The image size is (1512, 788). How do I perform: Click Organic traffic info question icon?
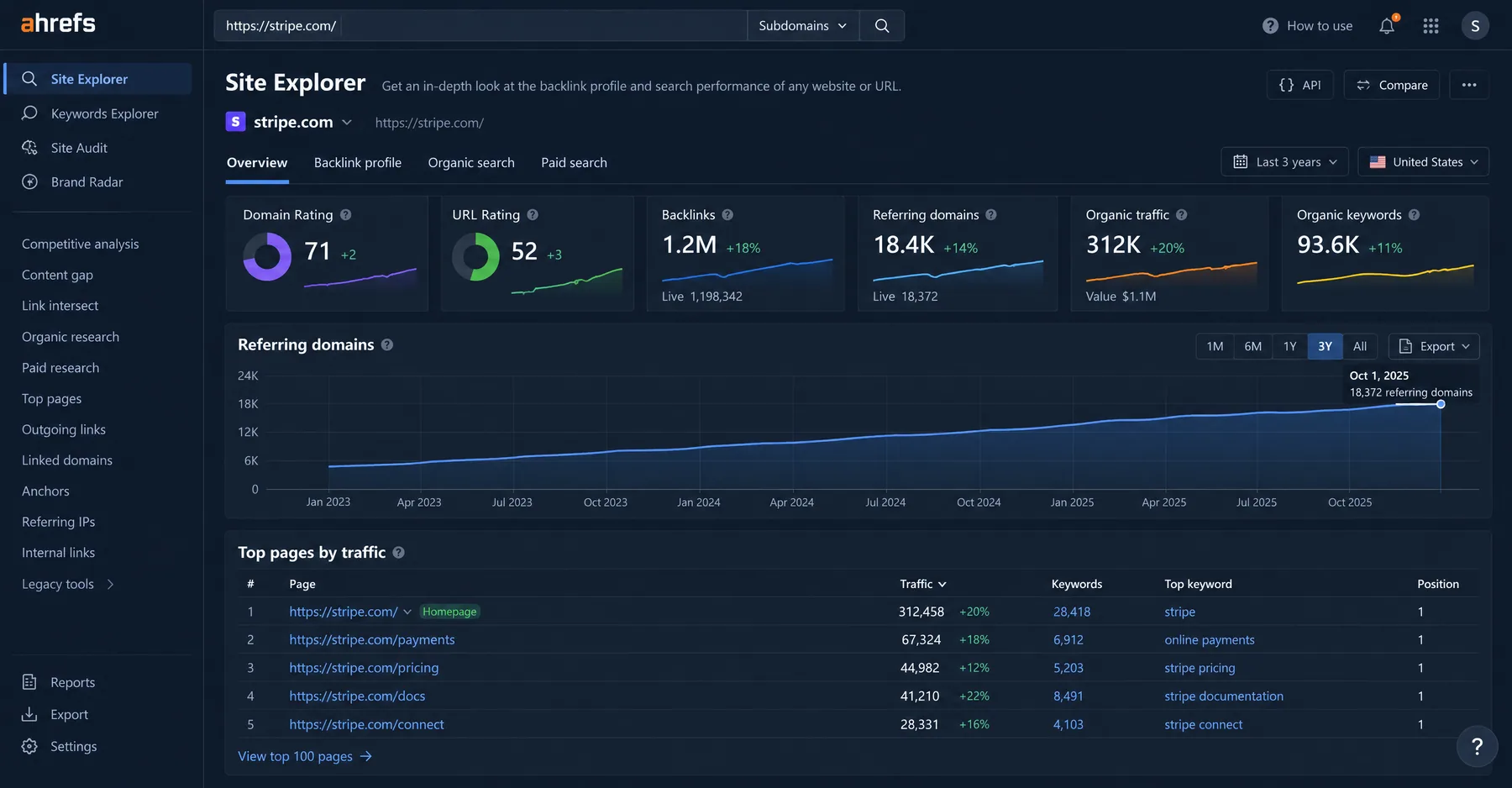click(x=1181, y=215)
